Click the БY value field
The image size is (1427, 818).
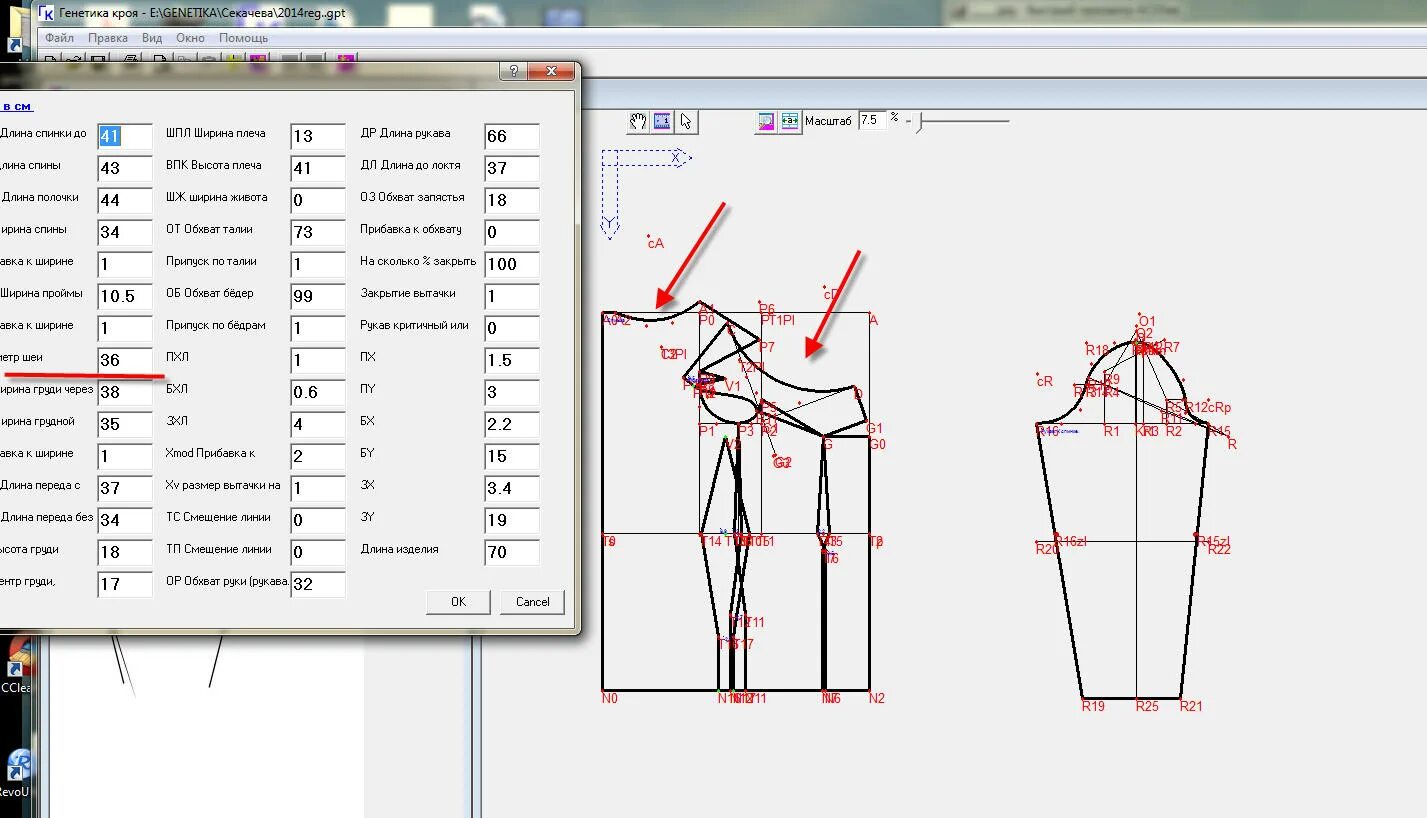(512, 456)
